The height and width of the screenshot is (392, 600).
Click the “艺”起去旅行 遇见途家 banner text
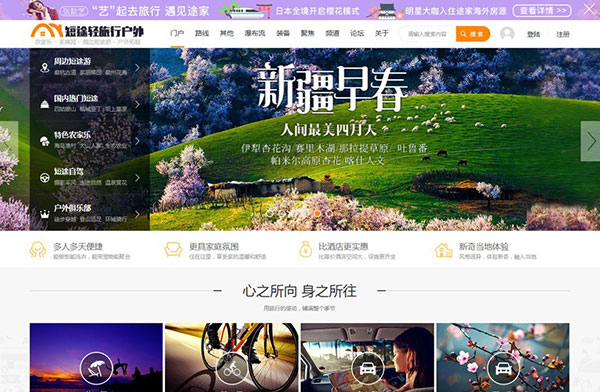pyautogui.click(x=150, y=11)
